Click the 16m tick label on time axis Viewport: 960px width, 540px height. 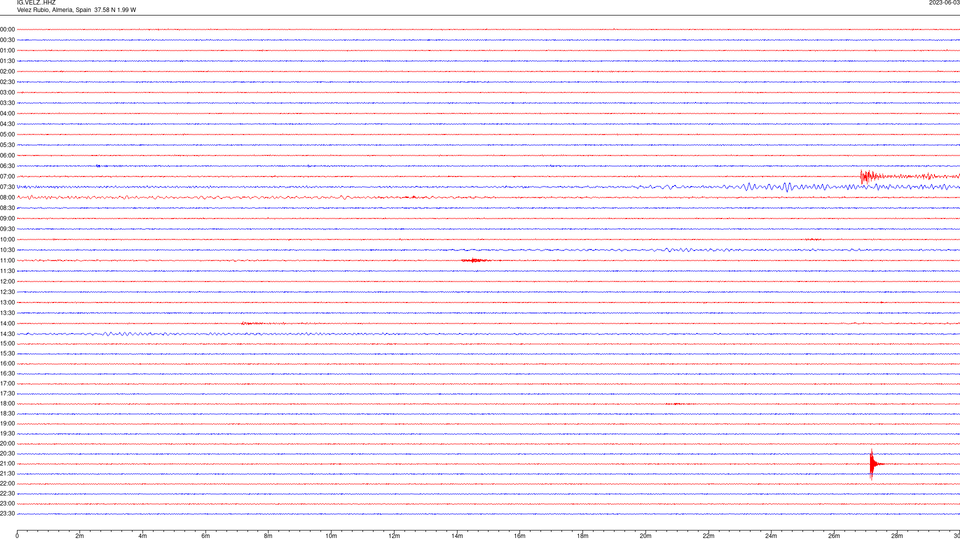click(520, 536)
